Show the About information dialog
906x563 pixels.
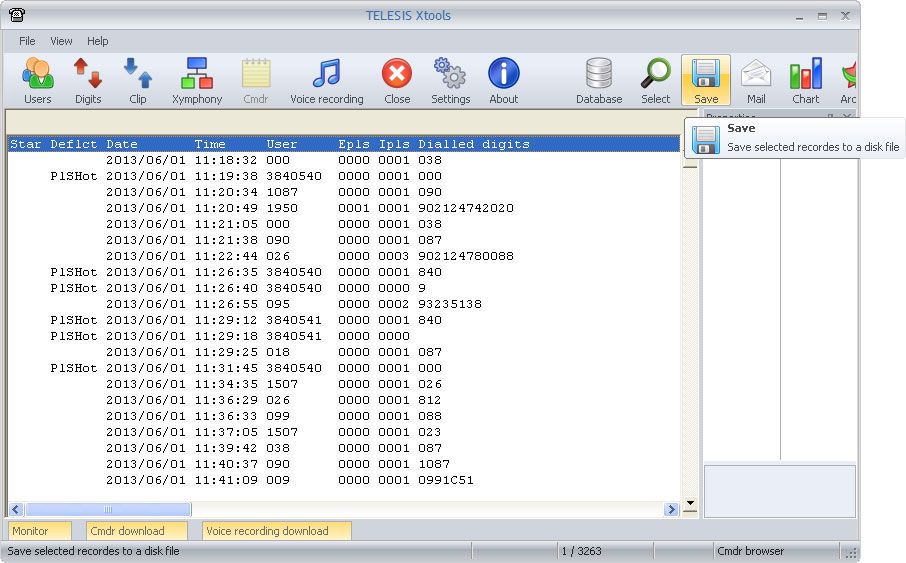click(x=504, y=80)
